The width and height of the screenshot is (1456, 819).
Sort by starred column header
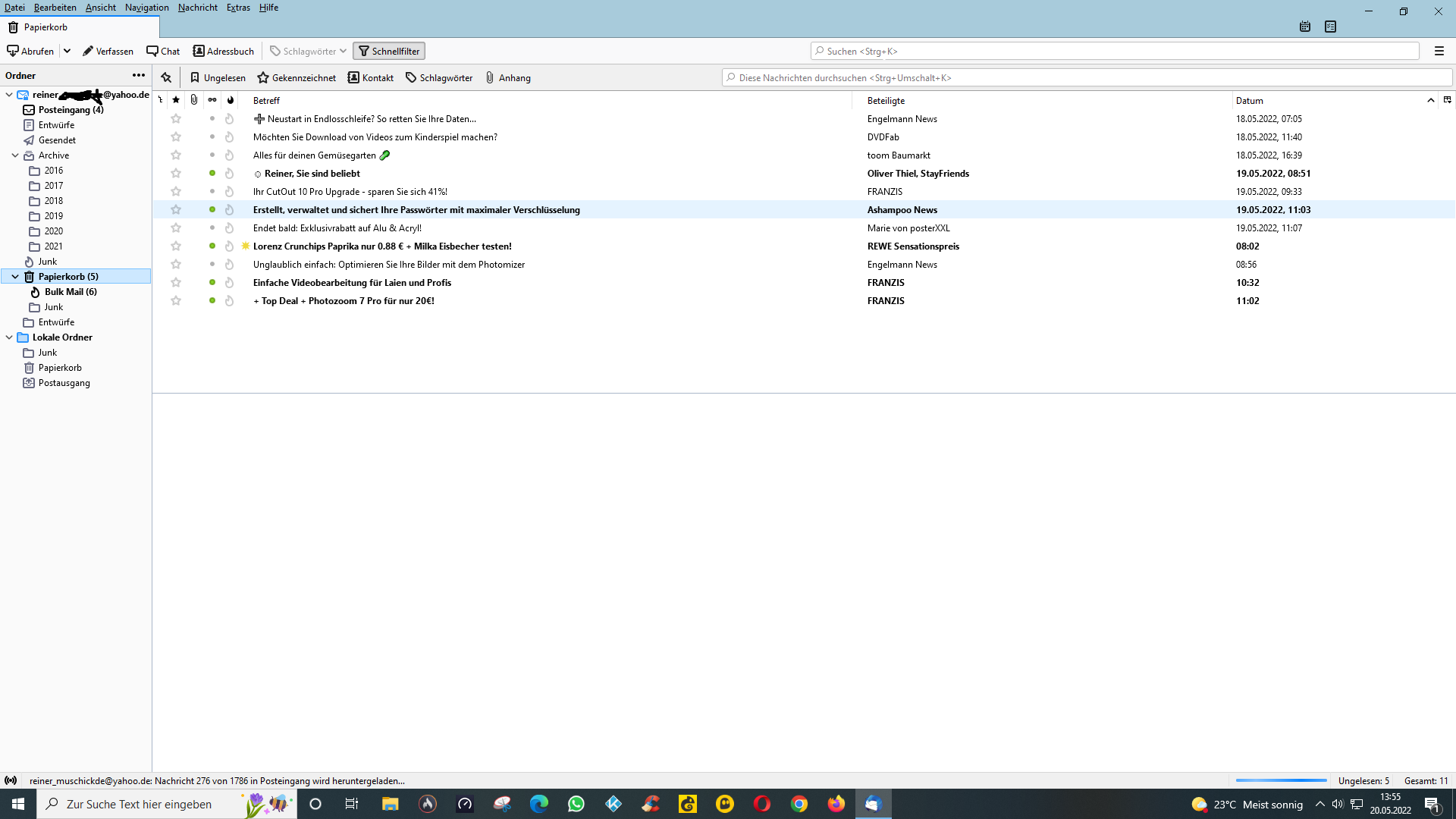(176, 100)
